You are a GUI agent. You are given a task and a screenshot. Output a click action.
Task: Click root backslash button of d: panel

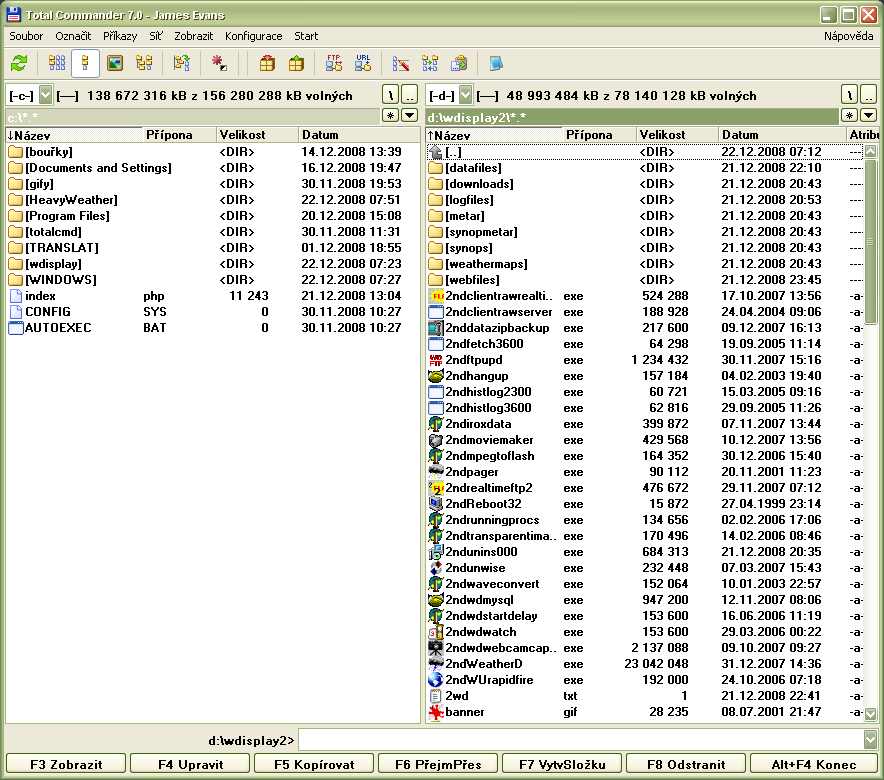tap(849, 95)
